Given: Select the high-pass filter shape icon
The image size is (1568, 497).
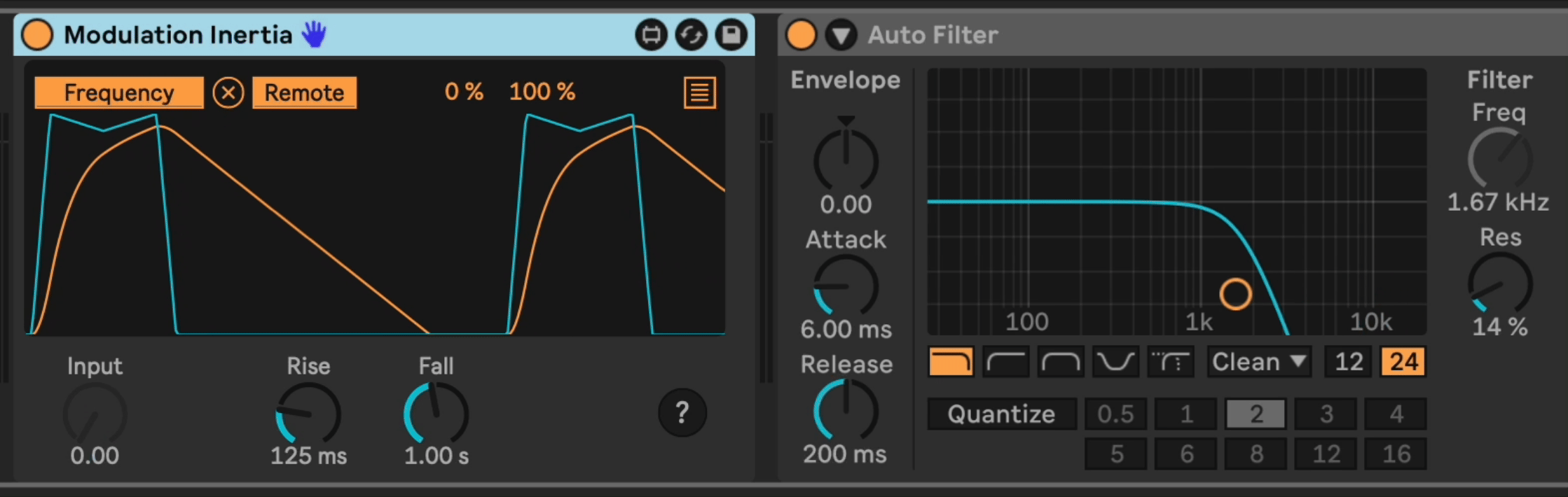Looking at the screenshot, I should click(1005, 362).
